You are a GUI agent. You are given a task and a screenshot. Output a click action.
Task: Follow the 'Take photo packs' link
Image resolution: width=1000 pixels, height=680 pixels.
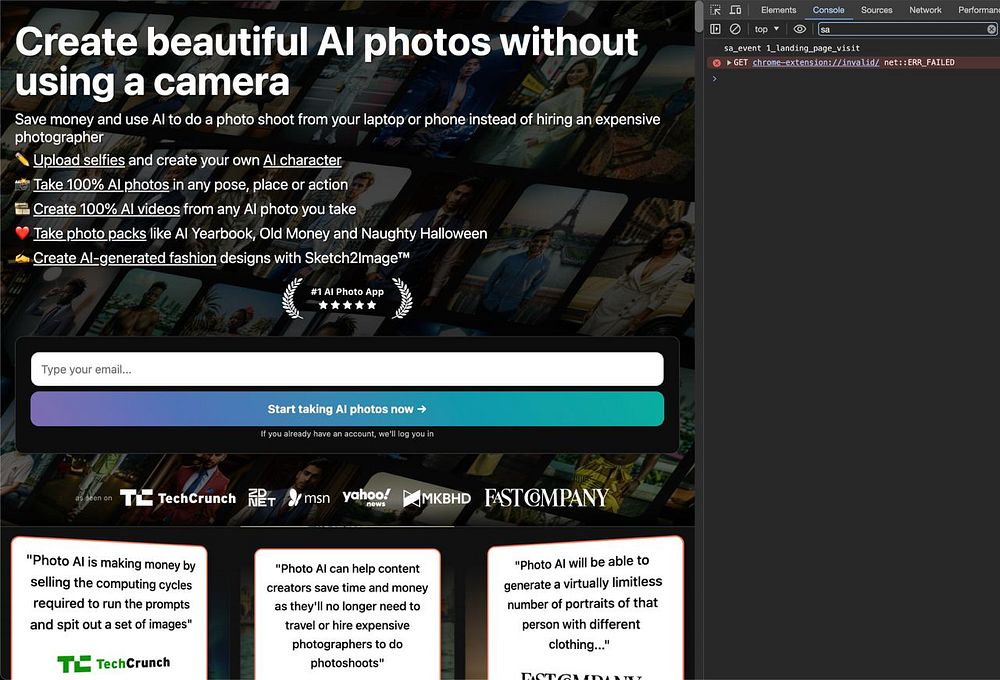pos(90,233)
